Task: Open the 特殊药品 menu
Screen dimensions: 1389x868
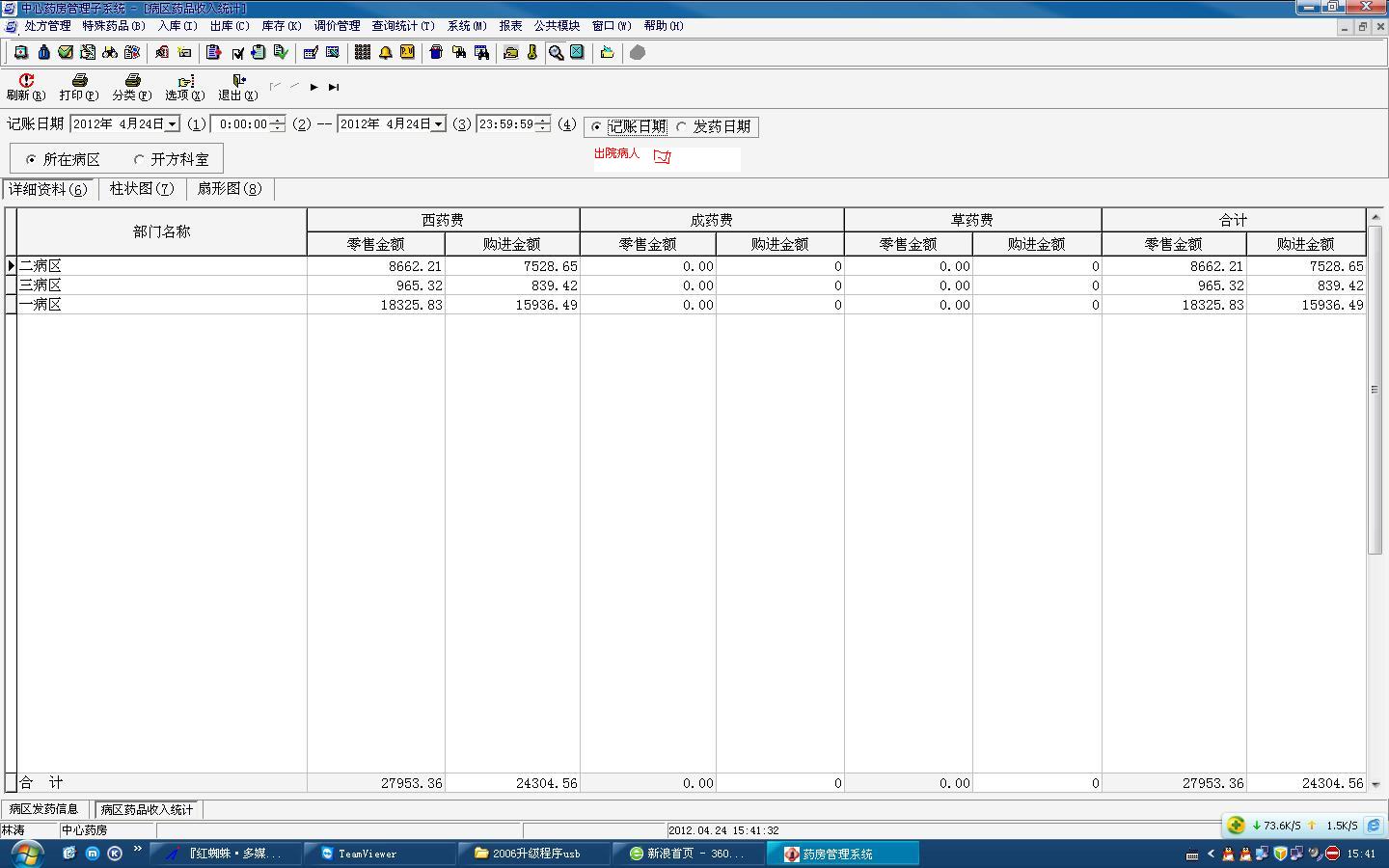Action: [x=114, y=26]
